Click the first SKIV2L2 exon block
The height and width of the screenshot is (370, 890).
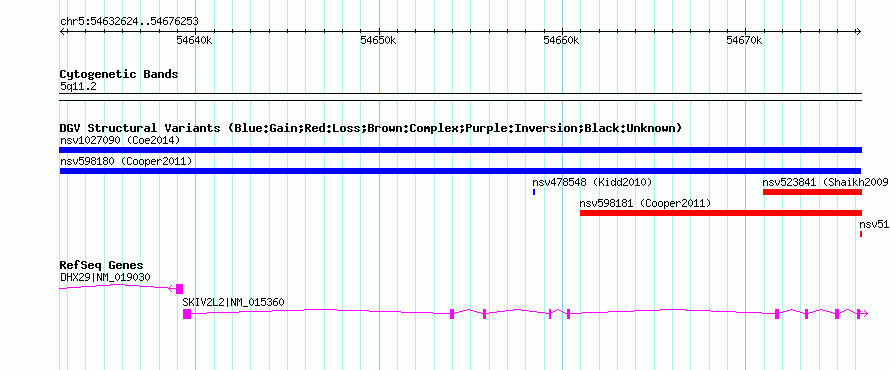point(187,314)
